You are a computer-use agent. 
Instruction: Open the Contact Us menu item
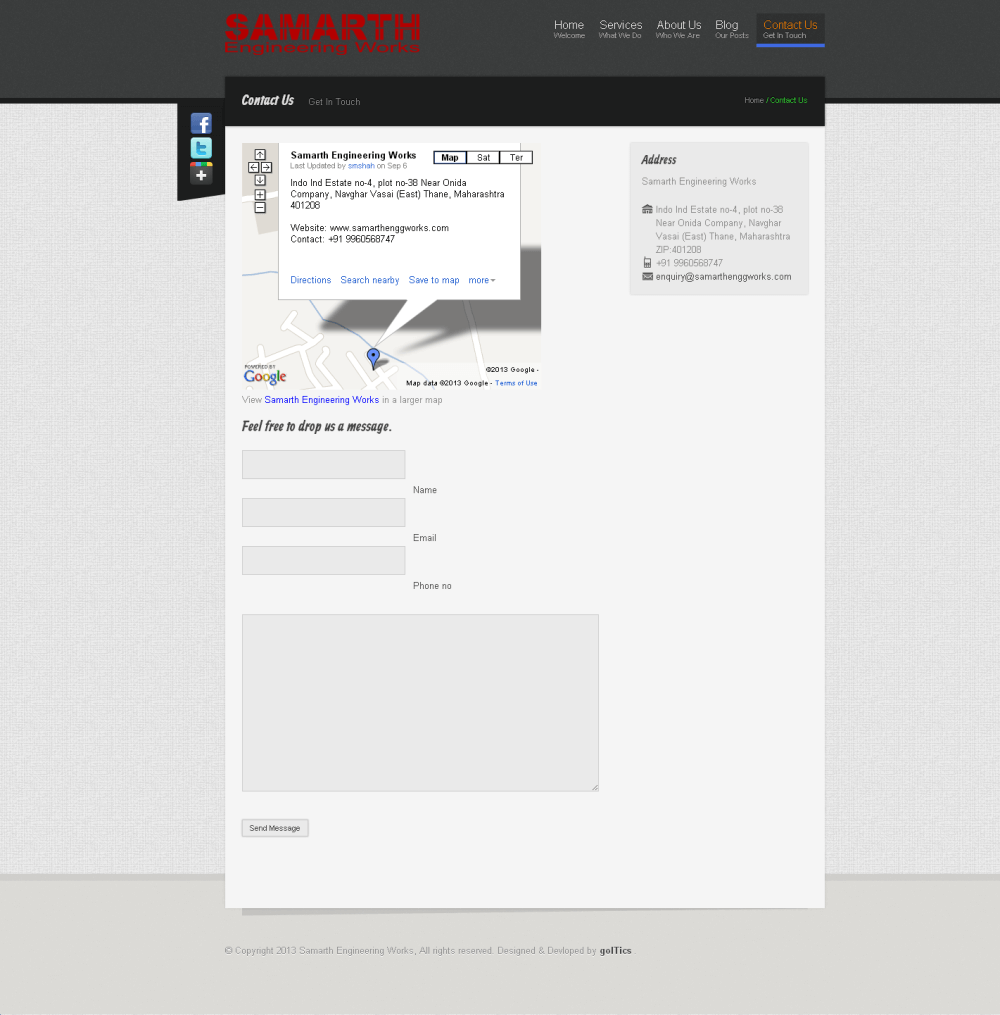790,30
